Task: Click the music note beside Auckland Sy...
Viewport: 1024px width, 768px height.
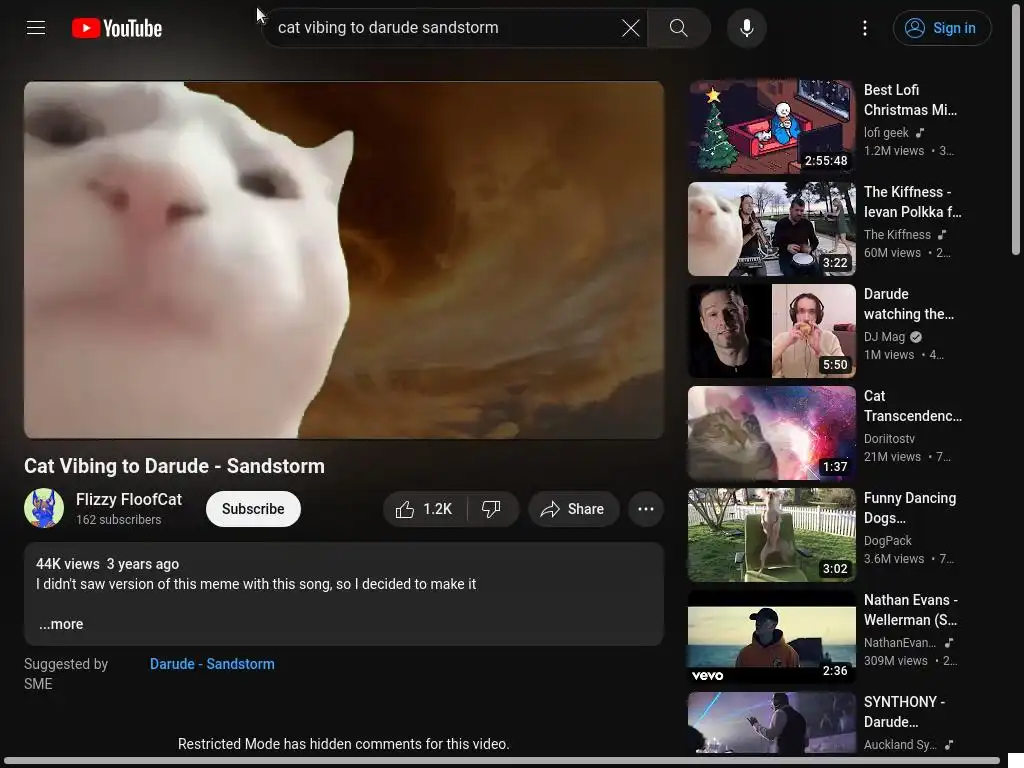Action: [949, 744]
